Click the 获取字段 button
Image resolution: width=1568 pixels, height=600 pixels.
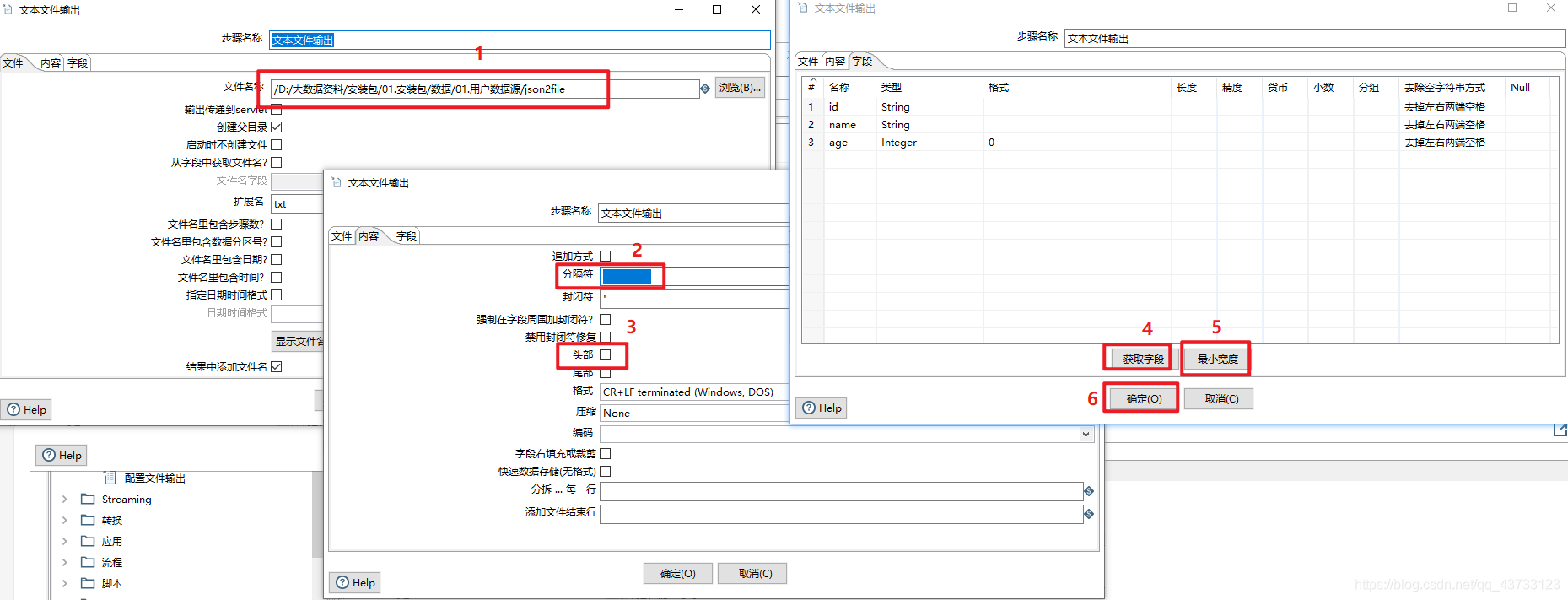1143,359
